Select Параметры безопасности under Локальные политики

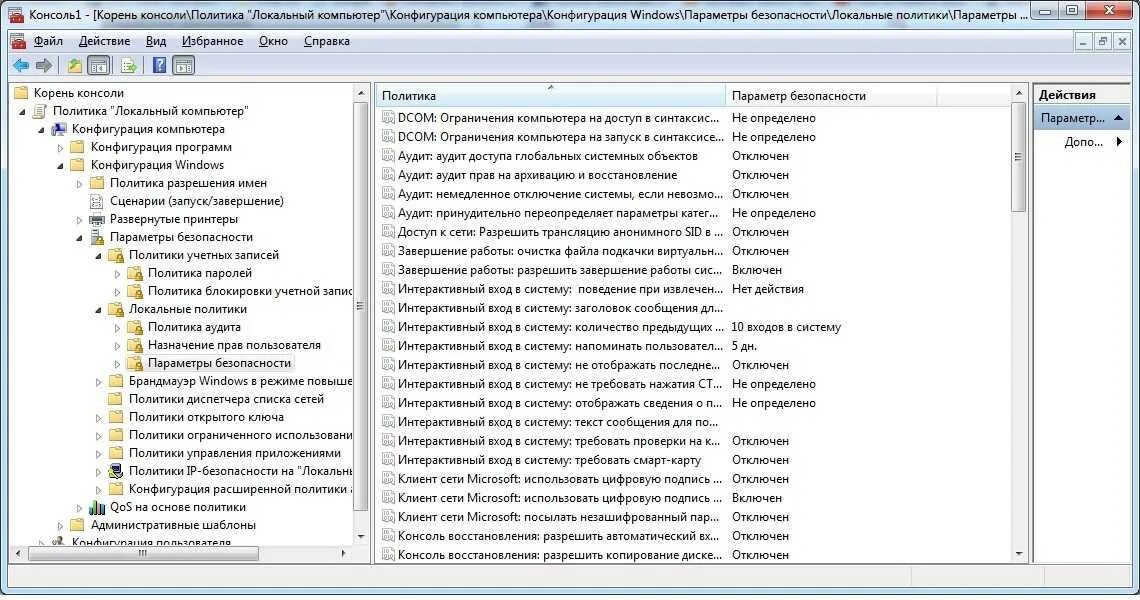coord(219,362)
